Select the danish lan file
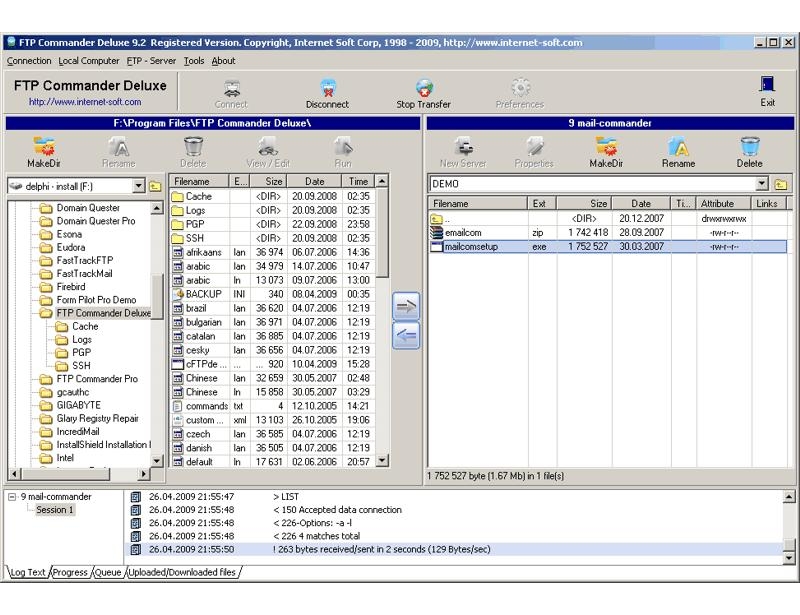The image size is (800, 615). coord(273,448)
